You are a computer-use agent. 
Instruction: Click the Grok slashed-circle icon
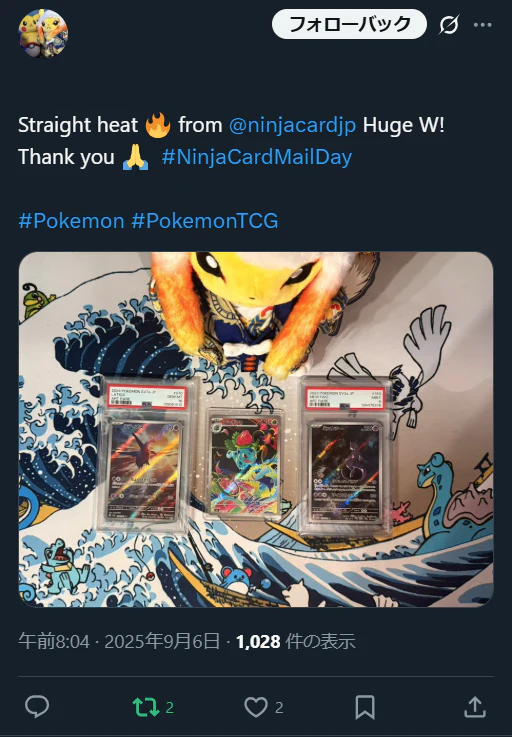pyautogui.click(x=449, y=24)
